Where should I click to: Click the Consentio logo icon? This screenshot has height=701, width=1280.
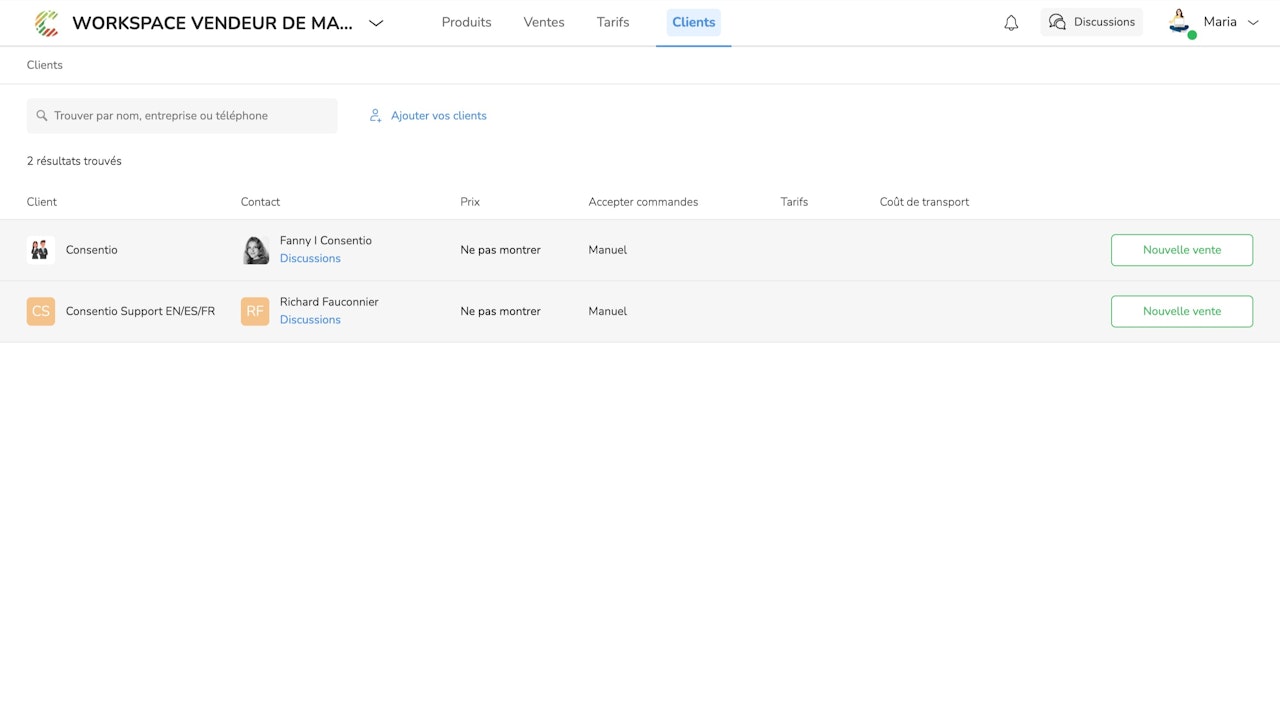click(46, 23)
